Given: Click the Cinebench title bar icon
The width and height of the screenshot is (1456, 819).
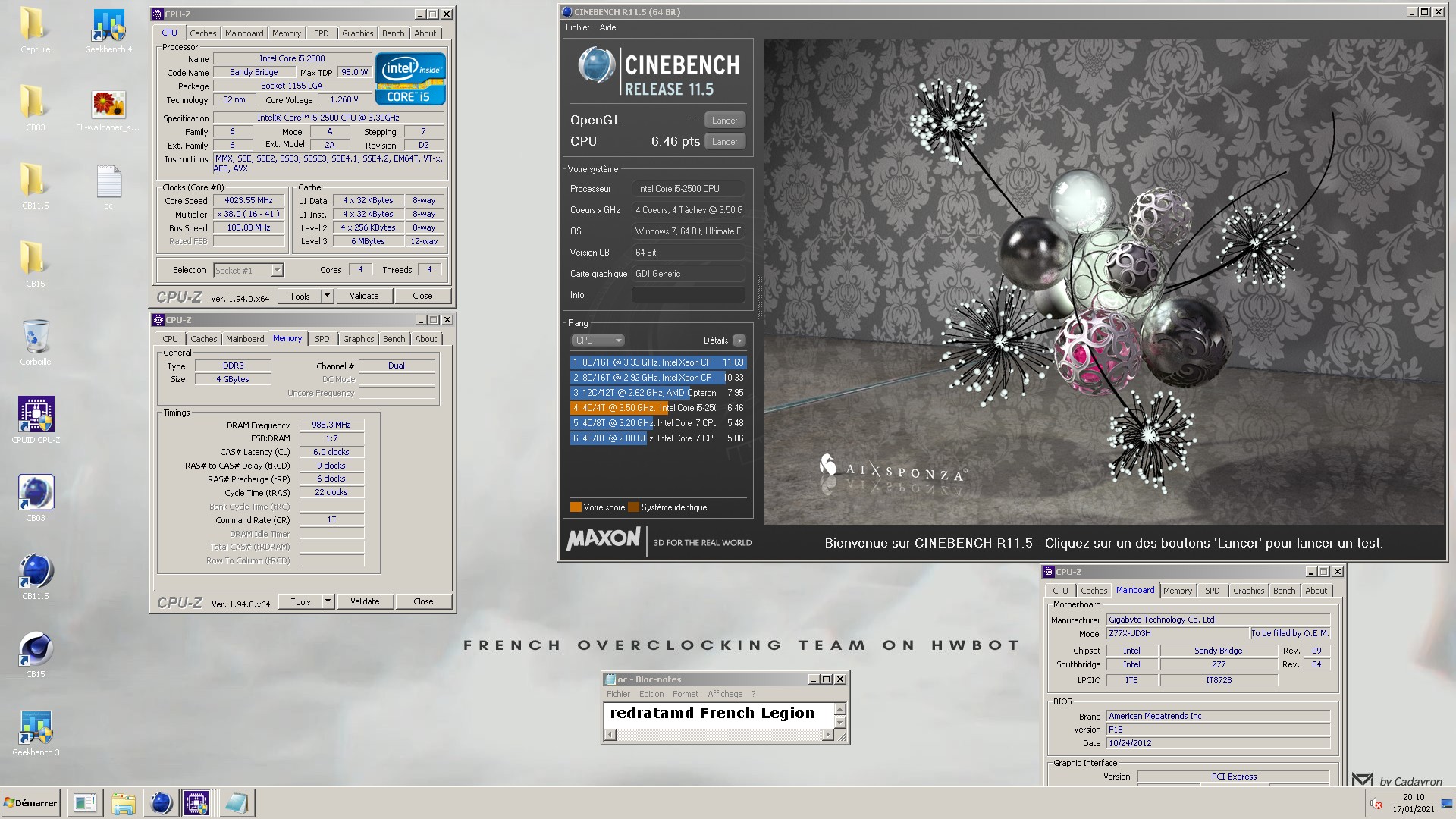Looking at the screenshot, I should [566, 12].
